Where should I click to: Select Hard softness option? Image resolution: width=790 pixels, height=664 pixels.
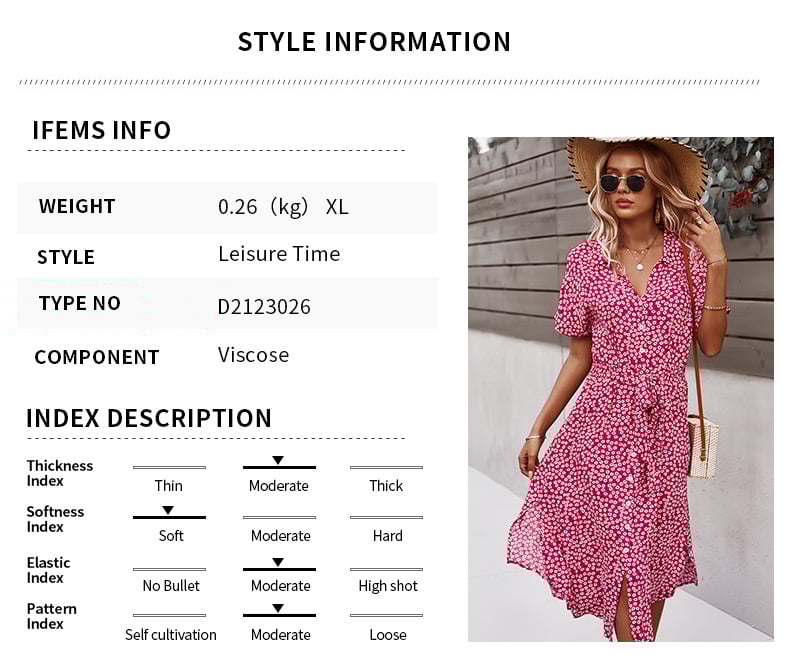[388, 535]
